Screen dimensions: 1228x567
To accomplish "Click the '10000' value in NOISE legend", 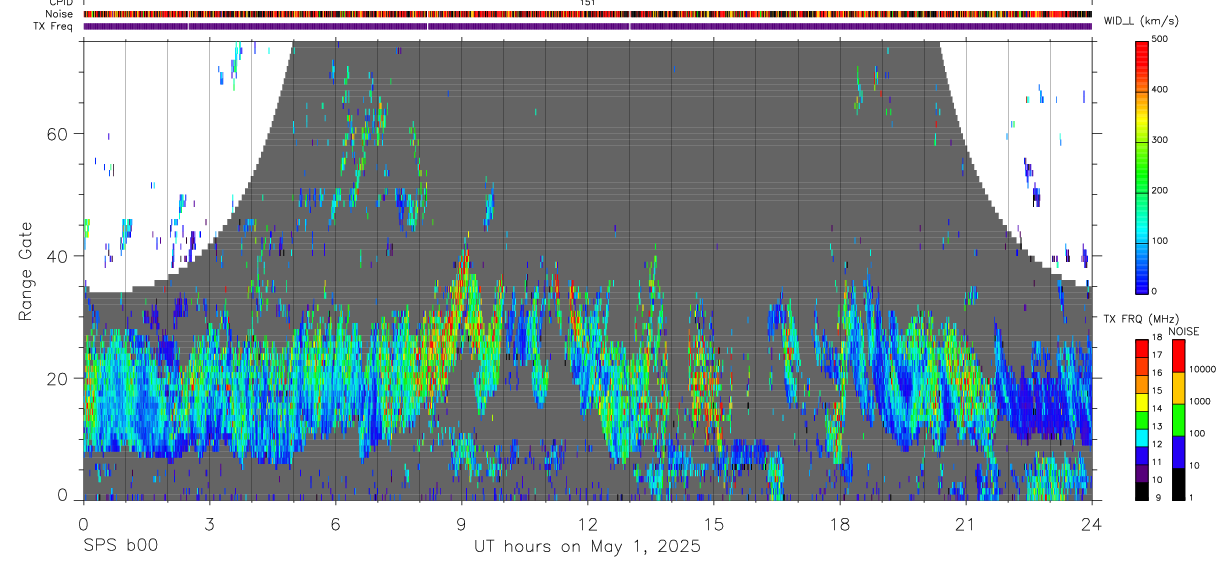I will tap(1203, 369).
